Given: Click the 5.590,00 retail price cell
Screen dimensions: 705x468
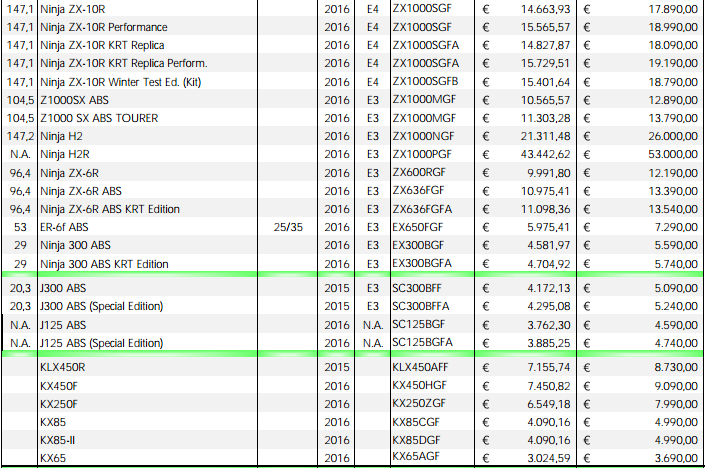Looking at the screenshot, I should tap(676, 245).
